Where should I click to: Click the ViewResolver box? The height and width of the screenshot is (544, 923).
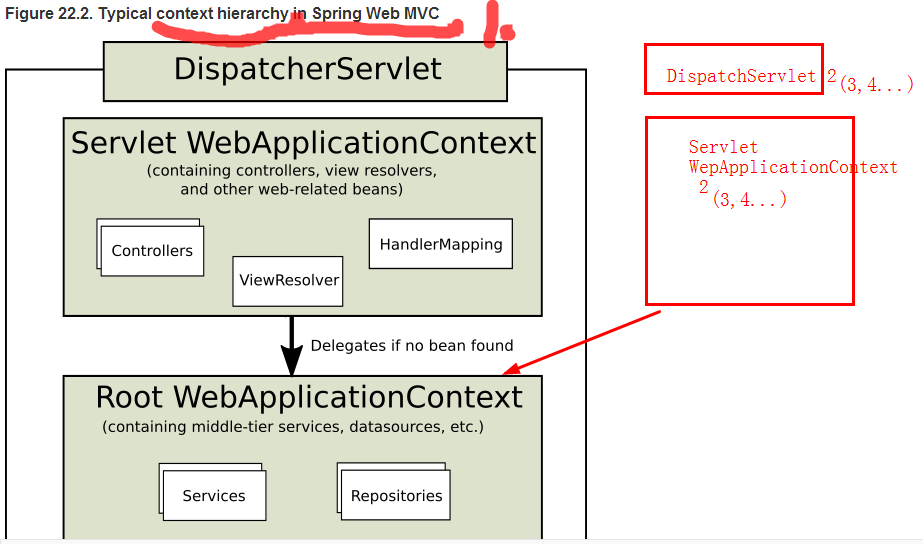[288, 281]
